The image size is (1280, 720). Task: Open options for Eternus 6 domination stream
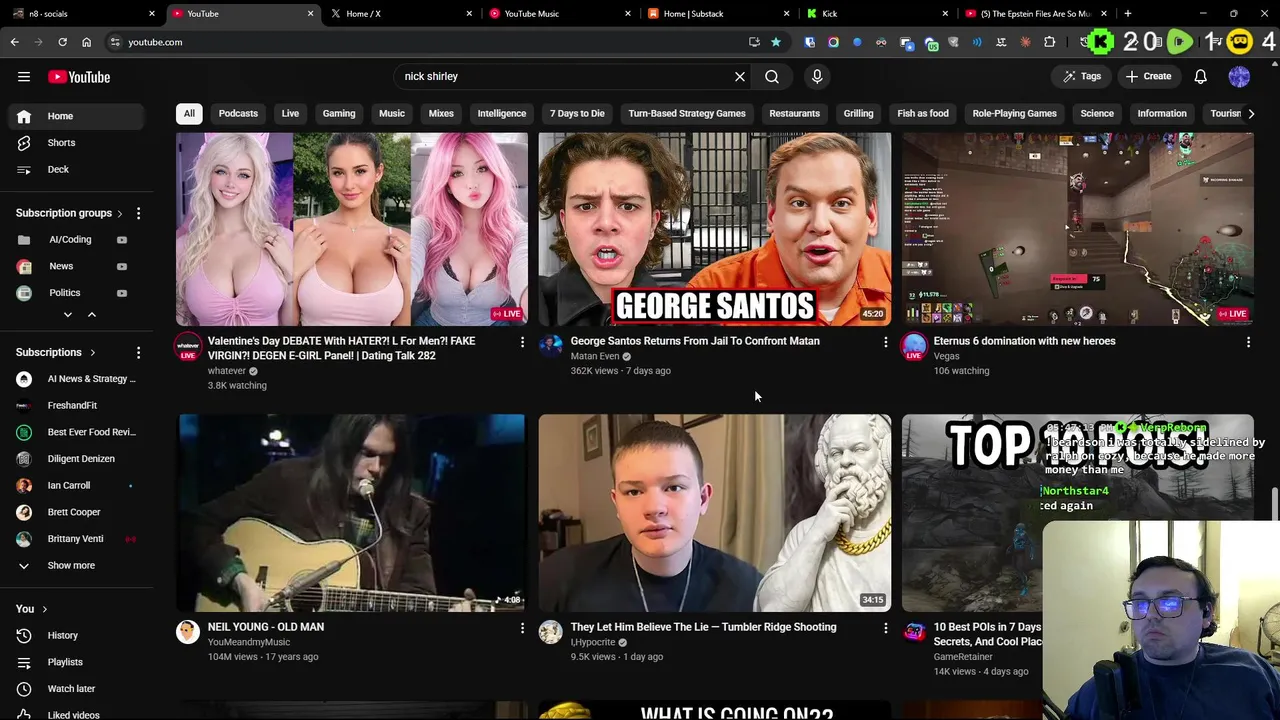[1248, 342]
